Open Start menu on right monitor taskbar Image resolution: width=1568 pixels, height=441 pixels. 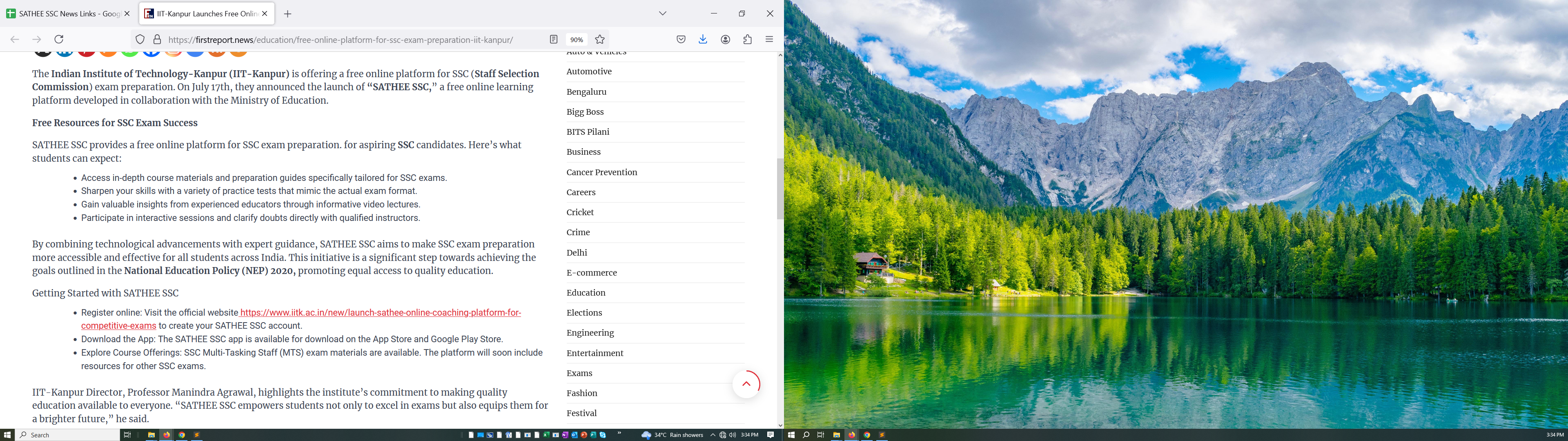point(791,435)
